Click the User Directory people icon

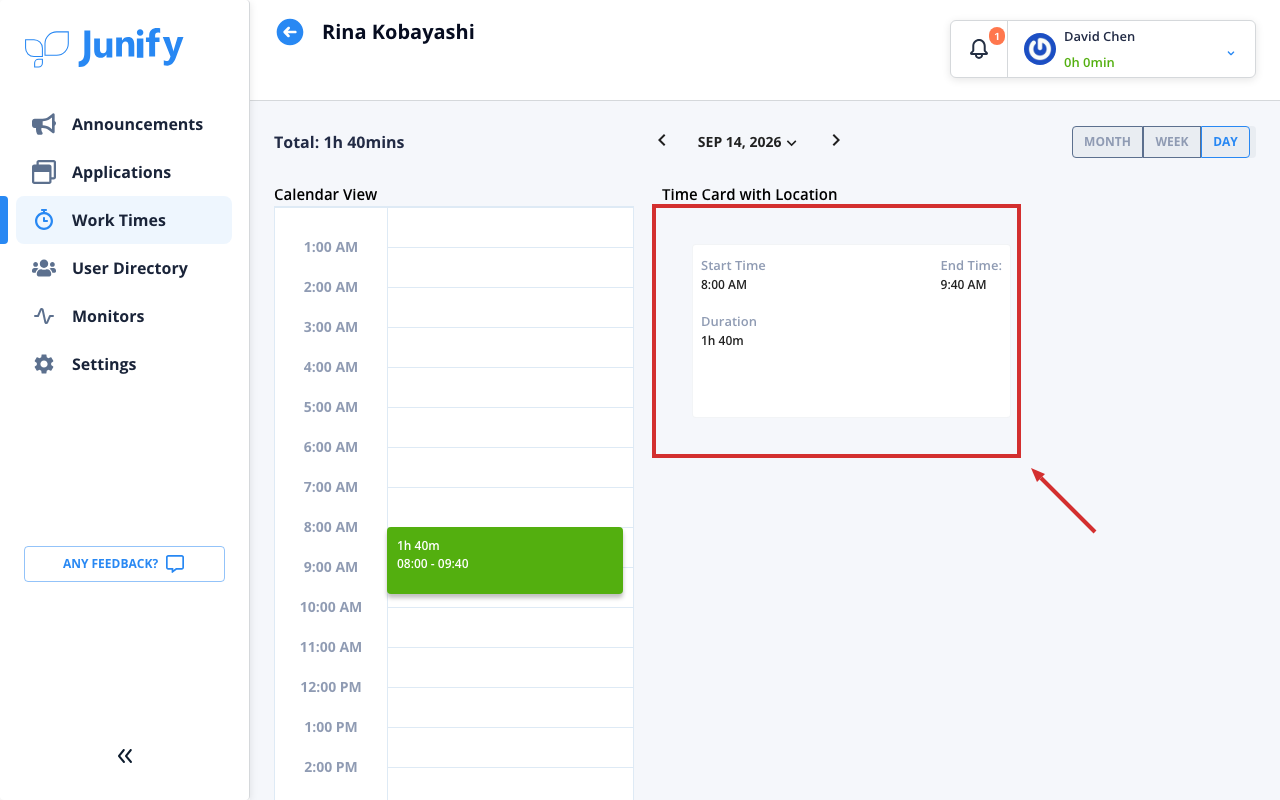pyautogui.click(x=44, y=268)
